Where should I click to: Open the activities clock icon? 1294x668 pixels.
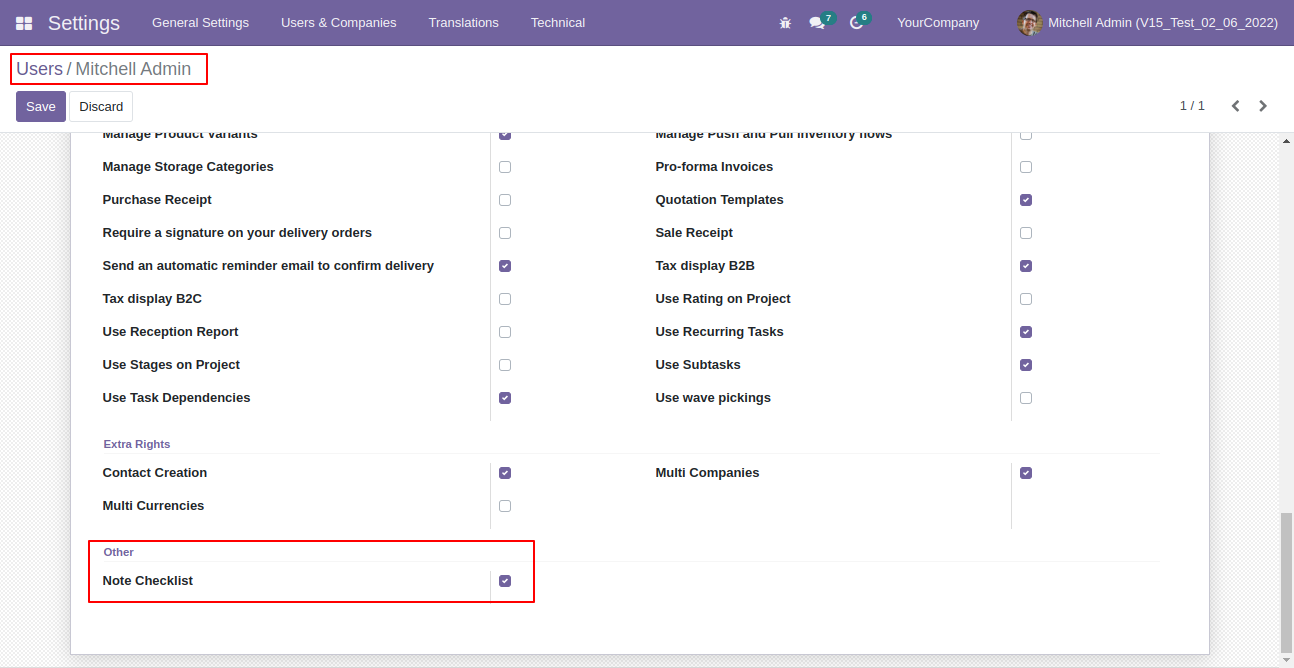pos(857,22)
